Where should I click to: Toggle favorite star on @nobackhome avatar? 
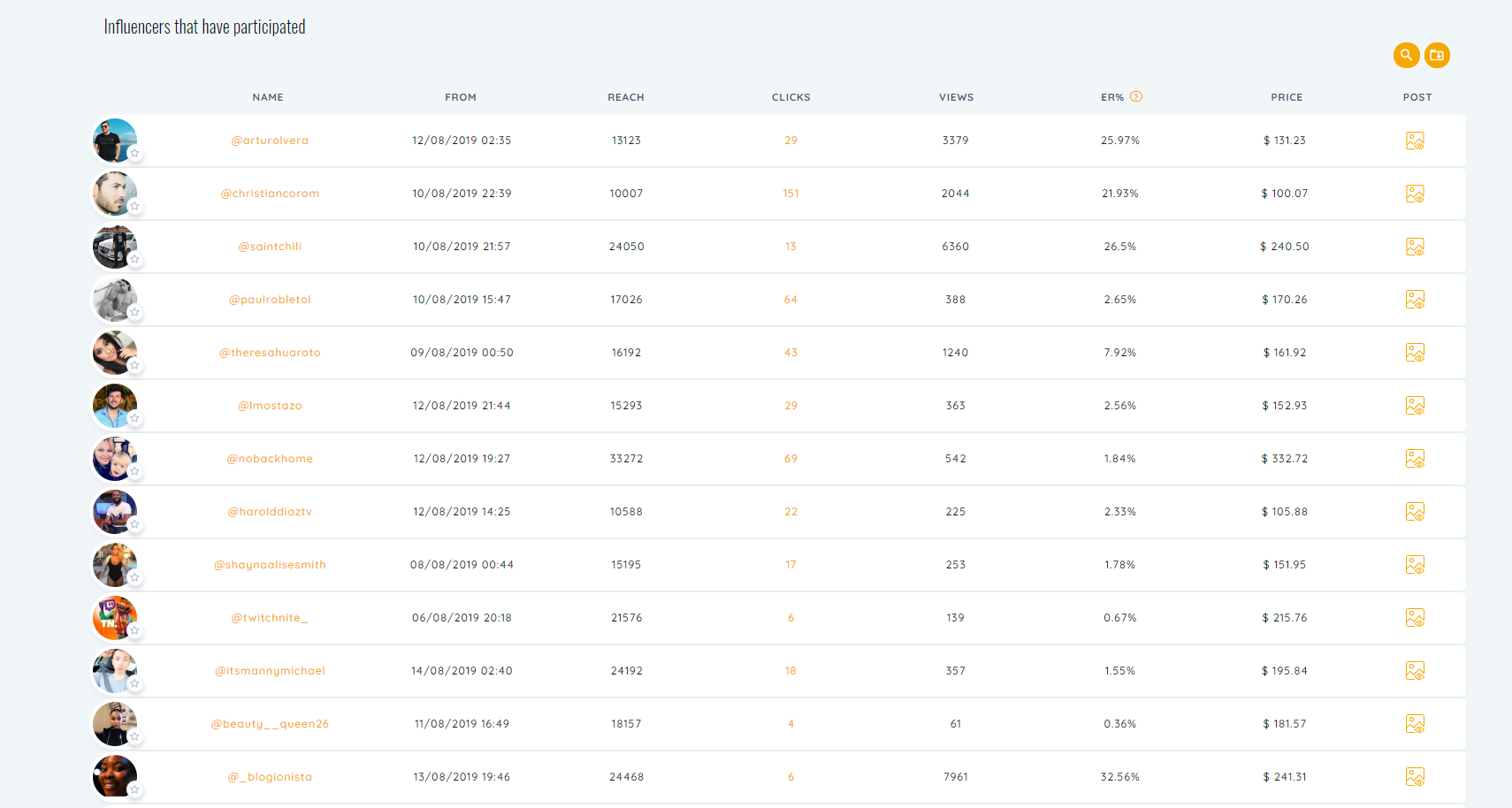click(134, 472)
